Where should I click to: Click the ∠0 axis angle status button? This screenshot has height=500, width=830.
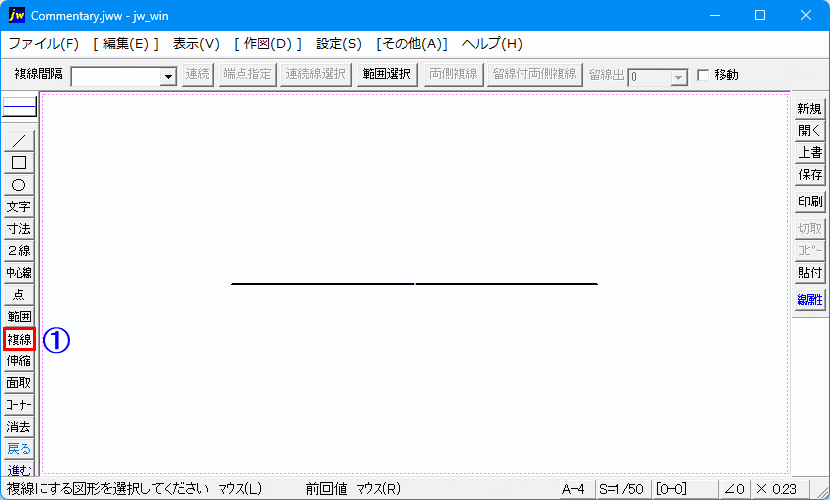(735, 489)
